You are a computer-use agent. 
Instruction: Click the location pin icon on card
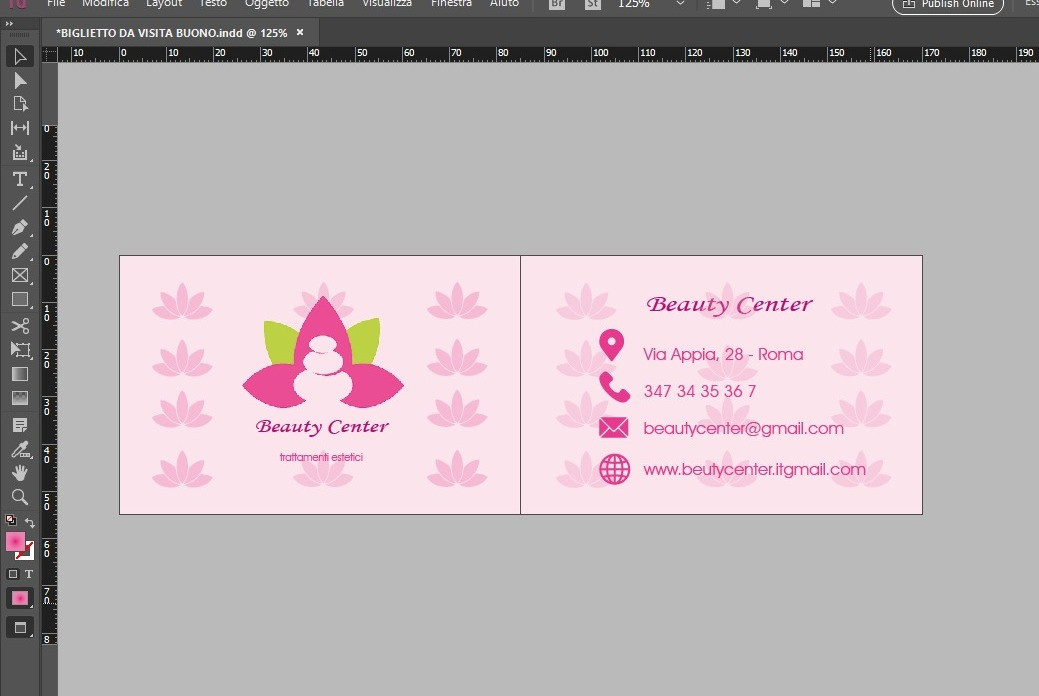[x=612, y=345]
